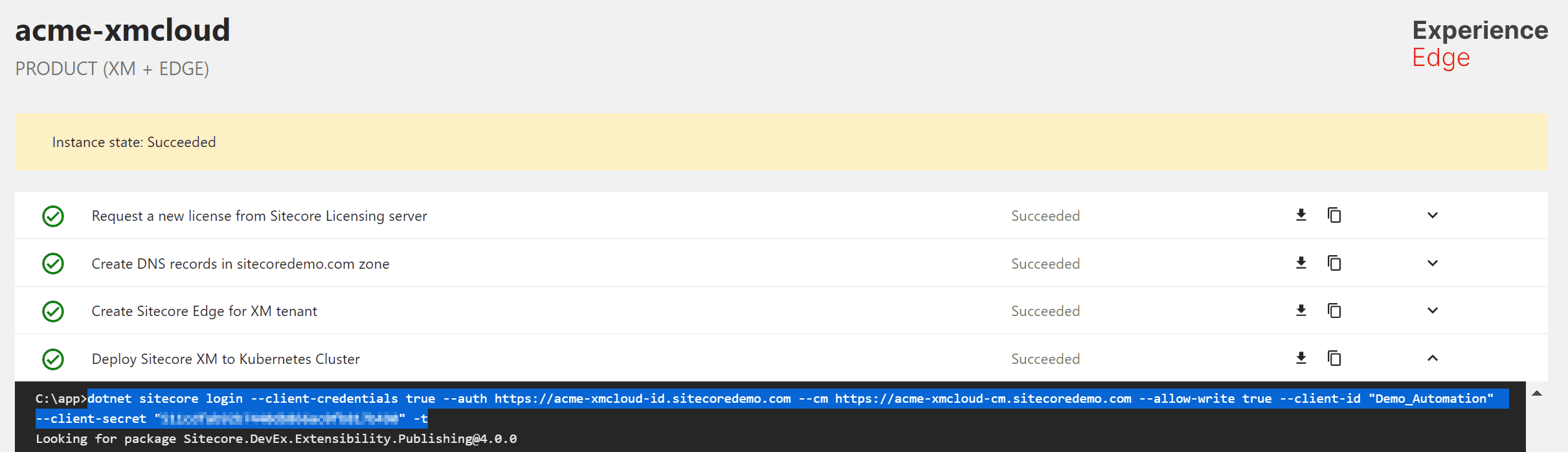The height and width of the screenshot is (452, 1568).
Task: Copy log of Create DNS records step
Action: pyautogui.click(x=1334, y=263)
